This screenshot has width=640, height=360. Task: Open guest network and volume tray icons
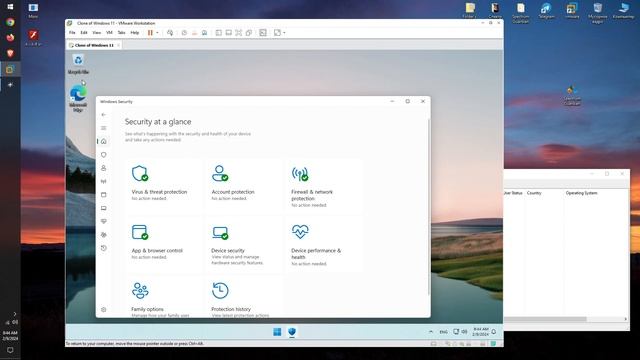[x=460, y=332]
